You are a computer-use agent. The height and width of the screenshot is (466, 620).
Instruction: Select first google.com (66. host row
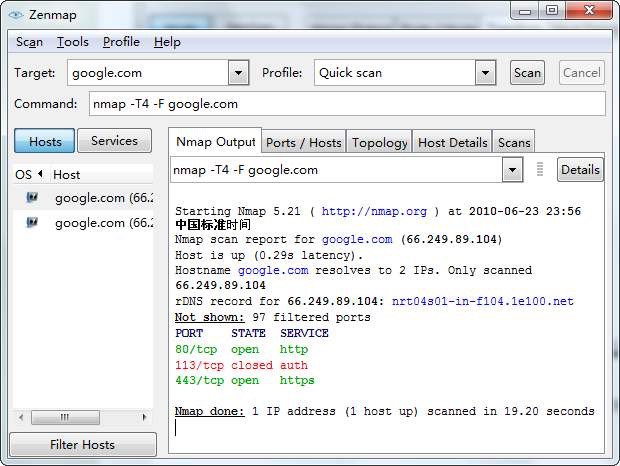click(83, 197)
